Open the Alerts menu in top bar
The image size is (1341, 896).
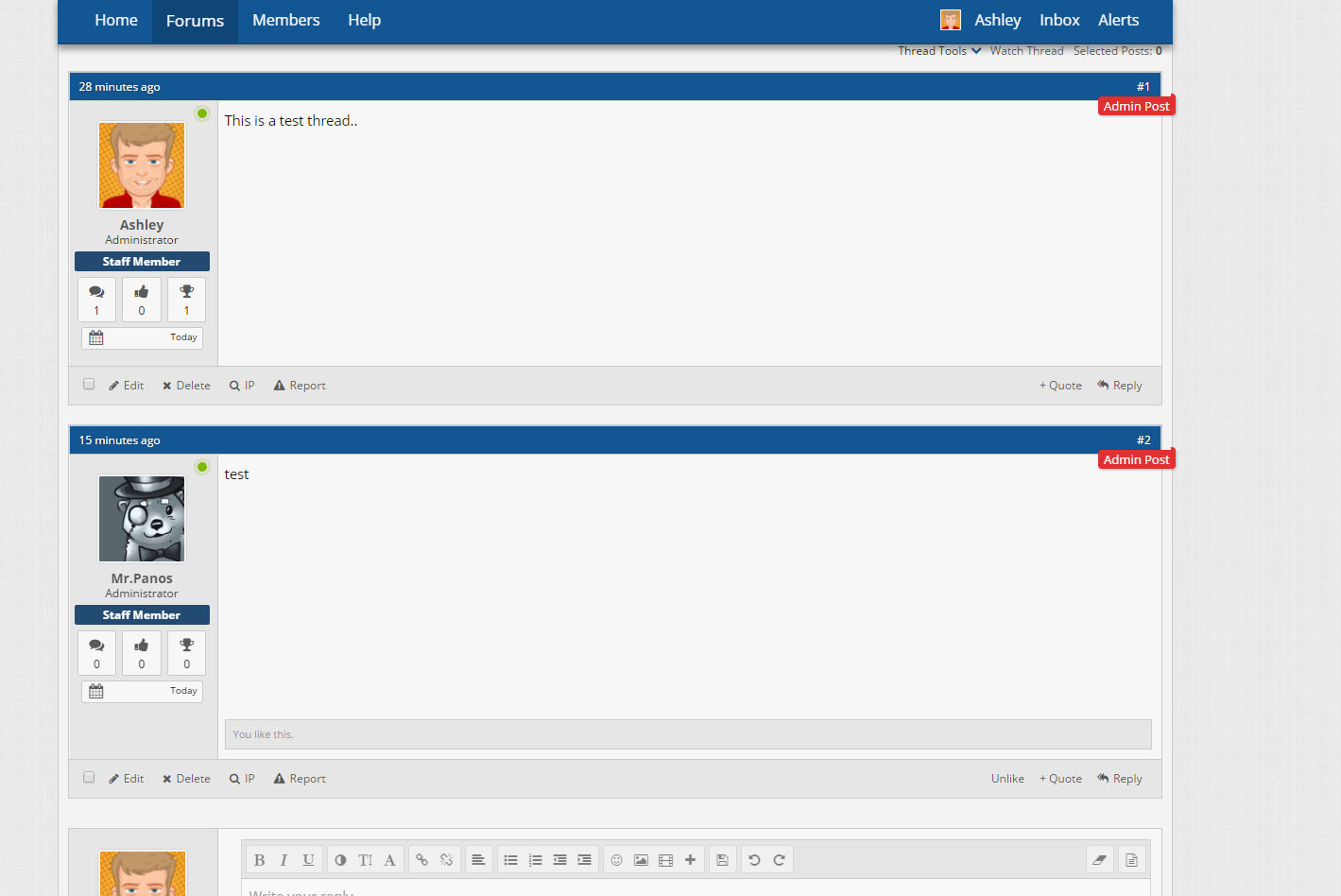[1118, 21]
